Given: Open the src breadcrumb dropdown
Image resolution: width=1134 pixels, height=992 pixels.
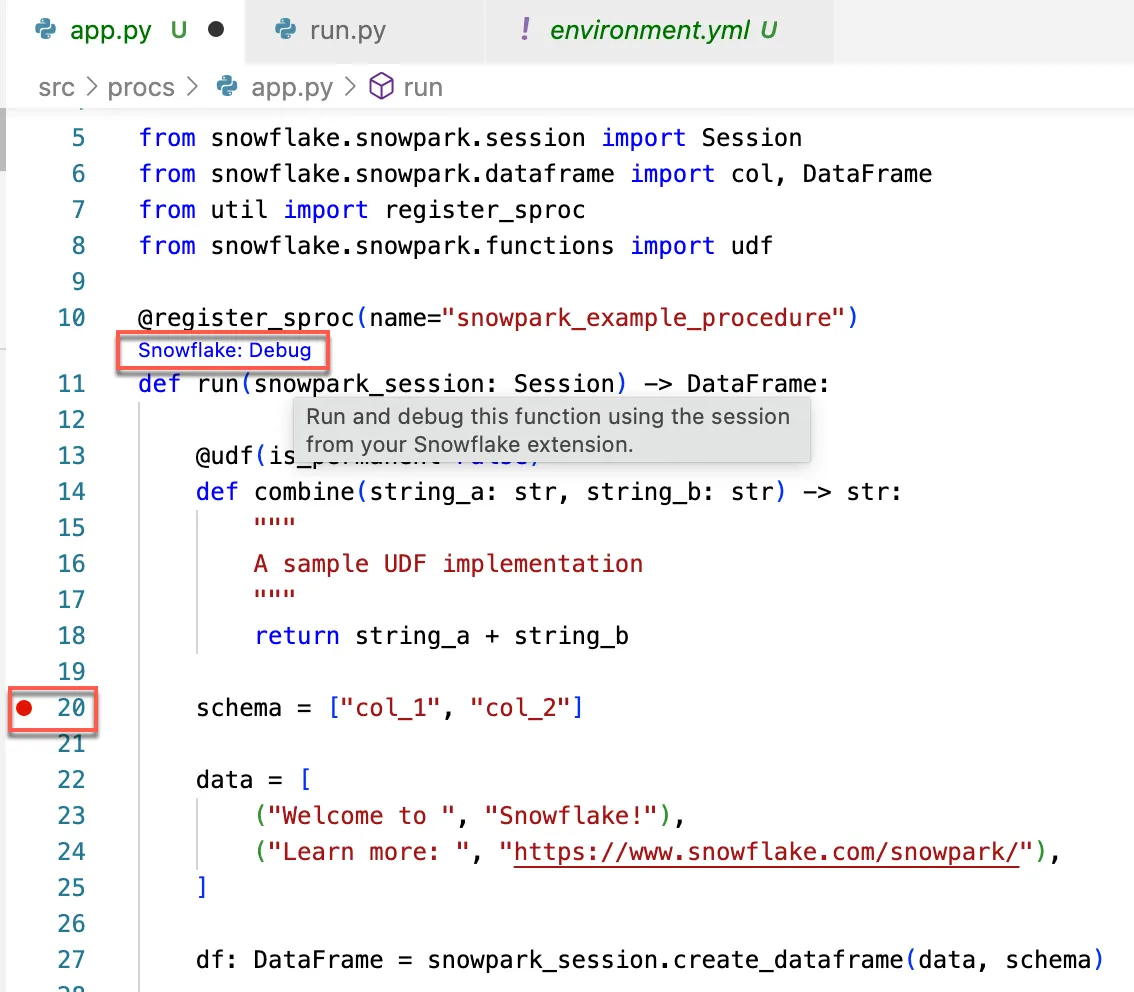Looking at the screenshot, I should (x=56, y=87).
